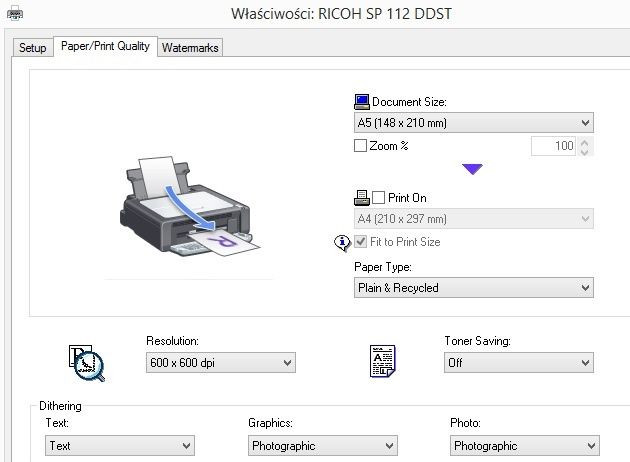This screenshot has width=630, height=462.
Task: Open the Resolution 600 x 600 dpi dropdown
Action: click(221, 362)
